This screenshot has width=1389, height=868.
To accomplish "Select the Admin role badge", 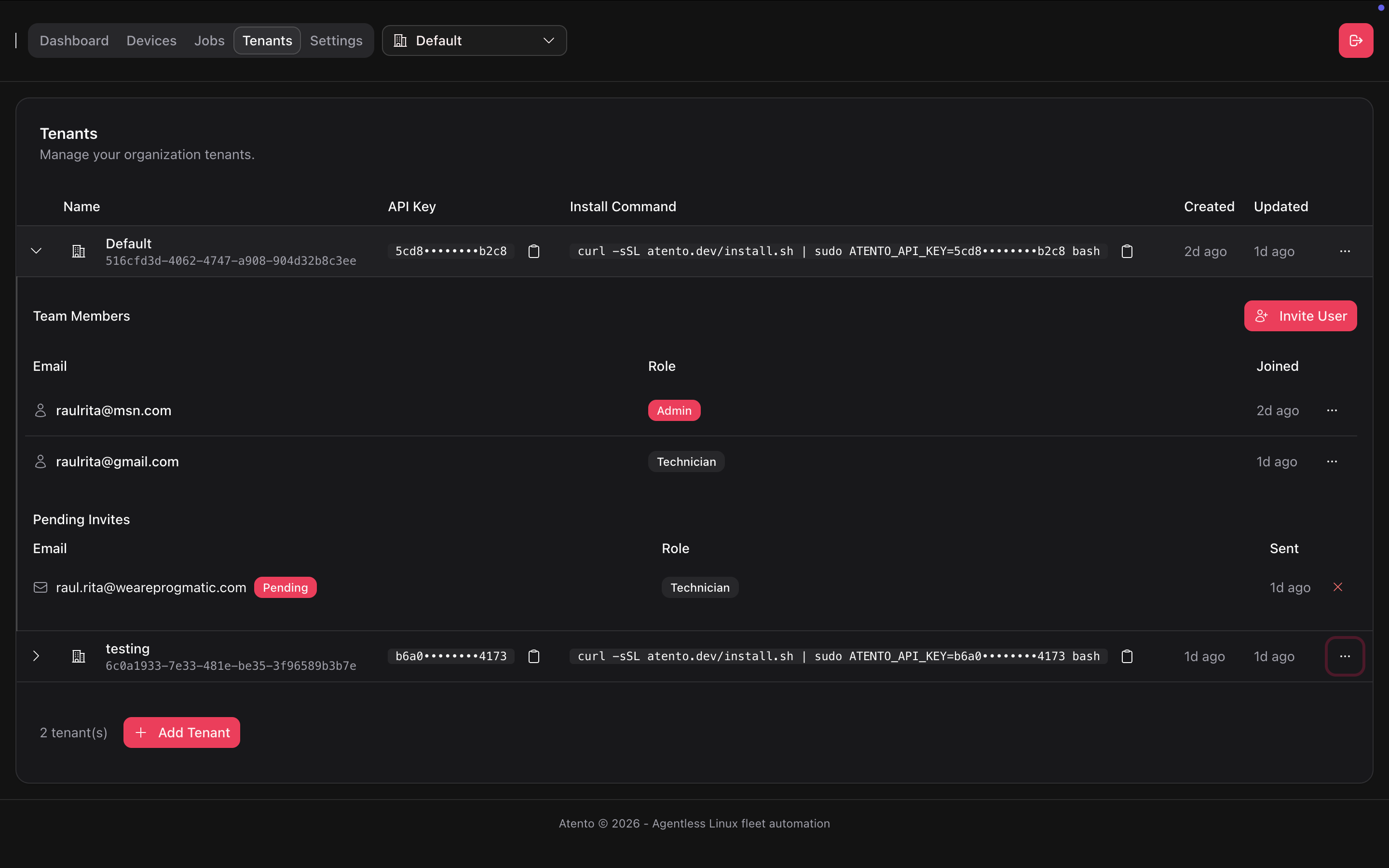I will pyautogui.click(x=673, y=410).
